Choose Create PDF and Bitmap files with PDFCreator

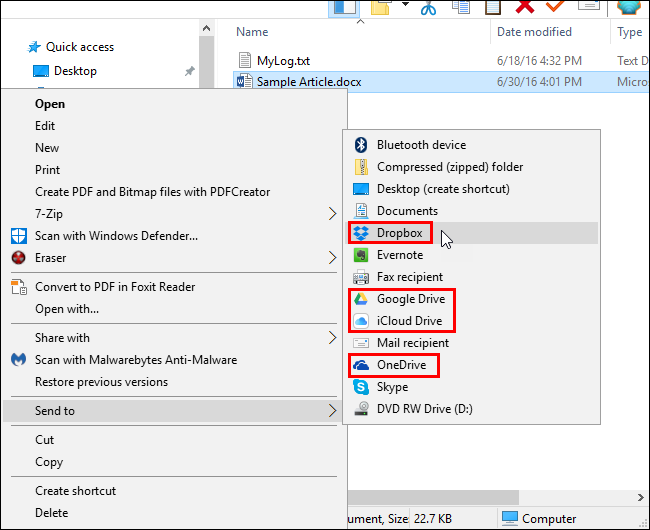pos(152,192)
